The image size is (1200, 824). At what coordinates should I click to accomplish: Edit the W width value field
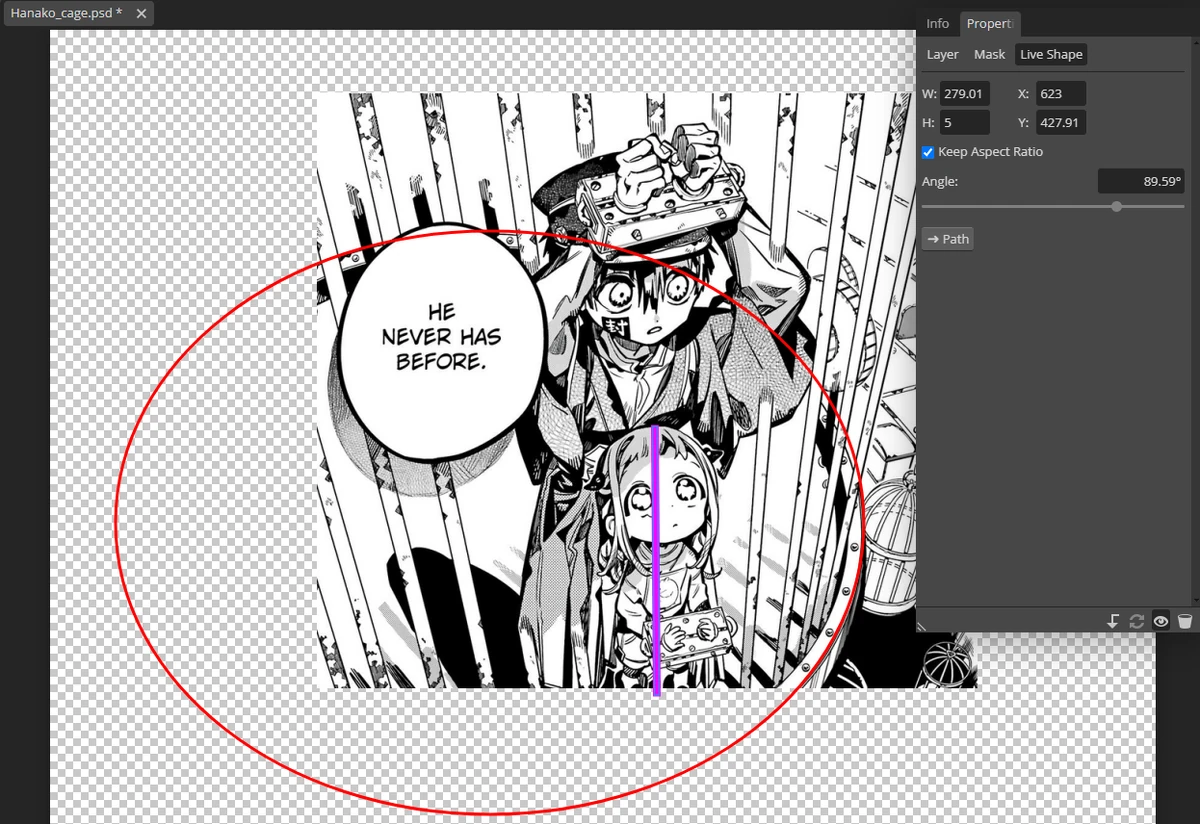(x=962, y=93)
